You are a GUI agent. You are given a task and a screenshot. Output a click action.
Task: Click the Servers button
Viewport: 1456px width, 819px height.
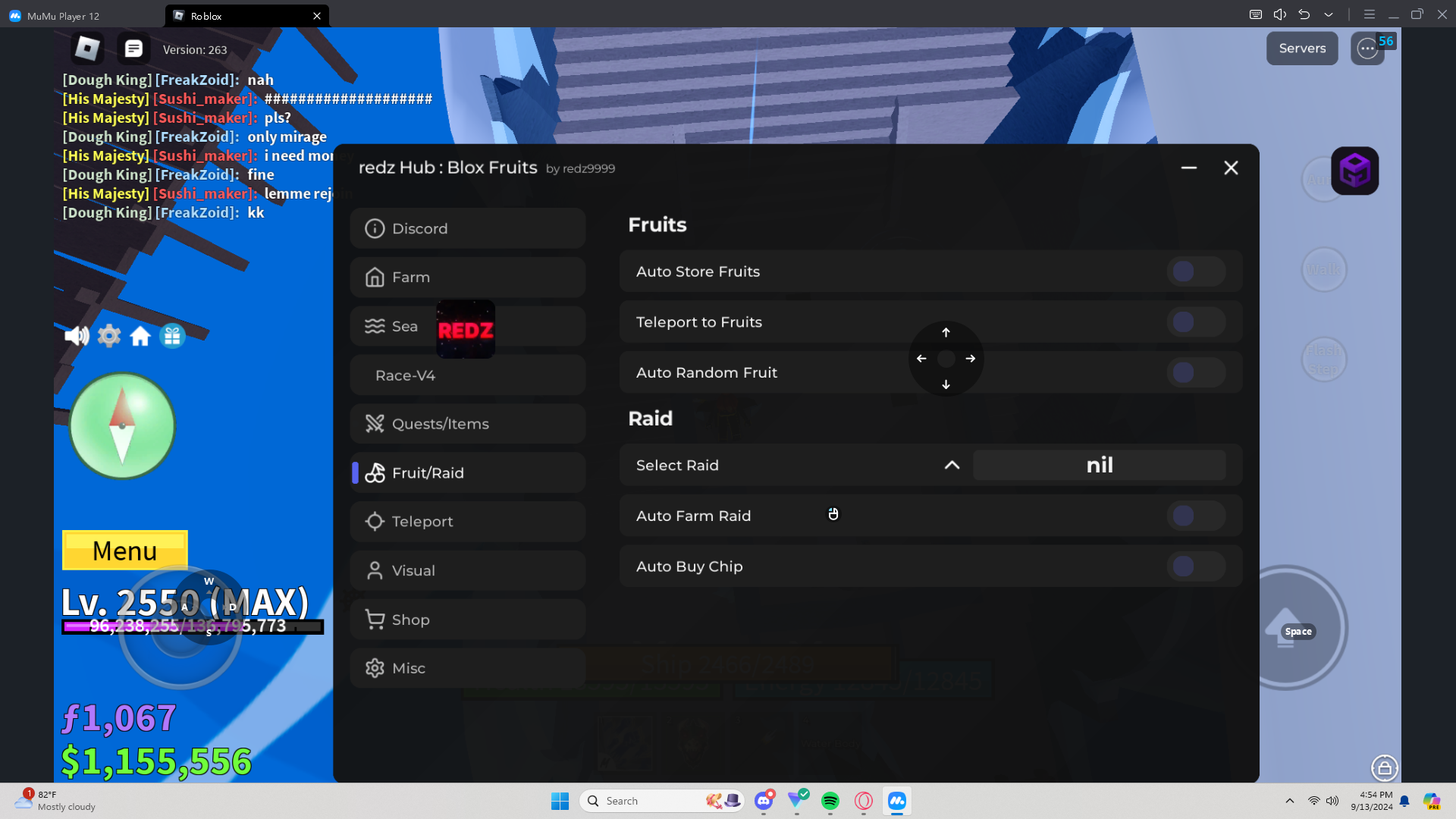click(x=1302, y=49)
